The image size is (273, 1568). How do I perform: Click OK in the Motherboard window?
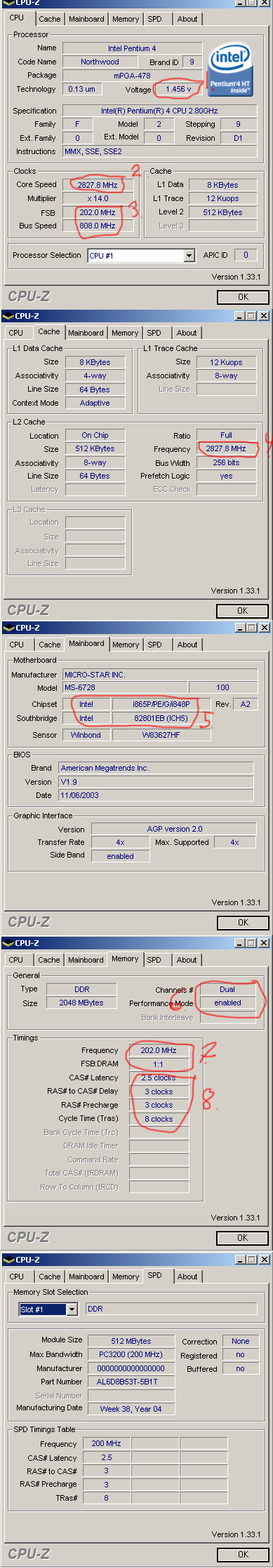[x=243, y=922]
